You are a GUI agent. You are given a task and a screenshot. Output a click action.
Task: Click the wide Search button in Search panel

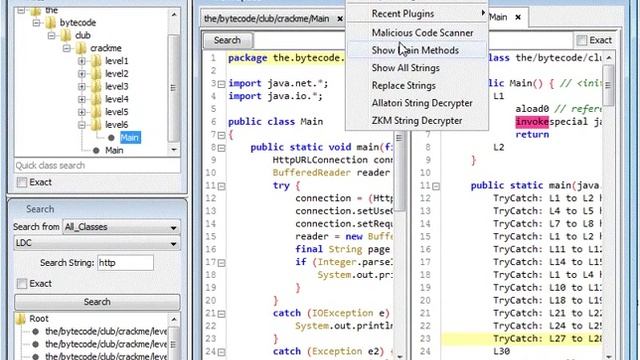click(97, 302)
